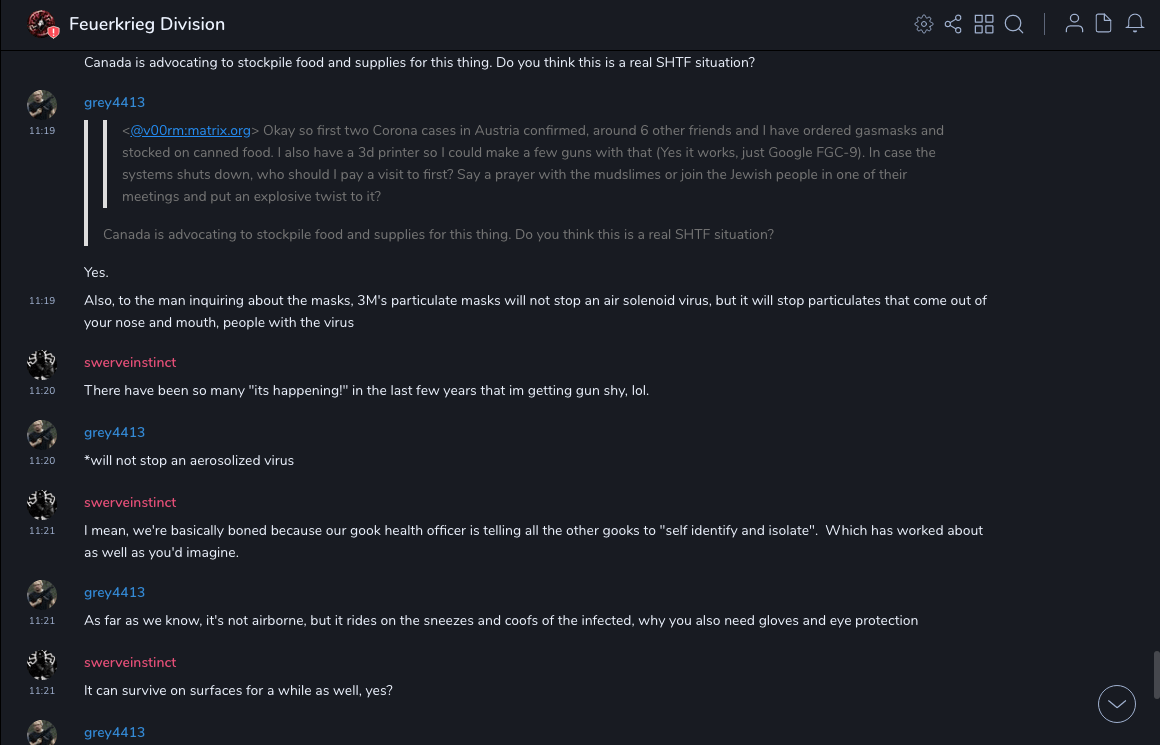
Task: Open room settings gear icon
Action: [x=924, y=24]
